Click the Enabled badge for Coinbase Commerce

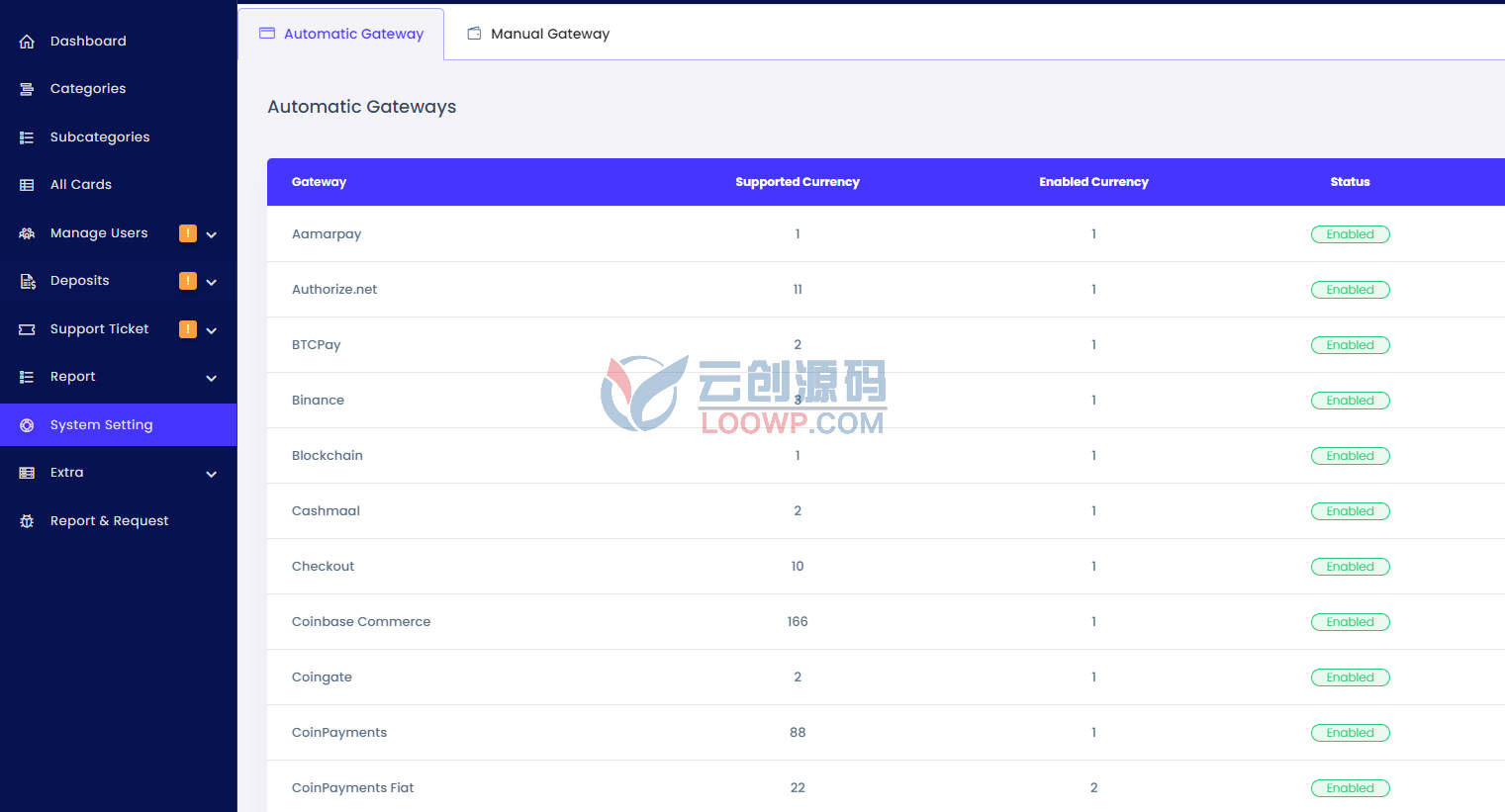pos(1351,622)
